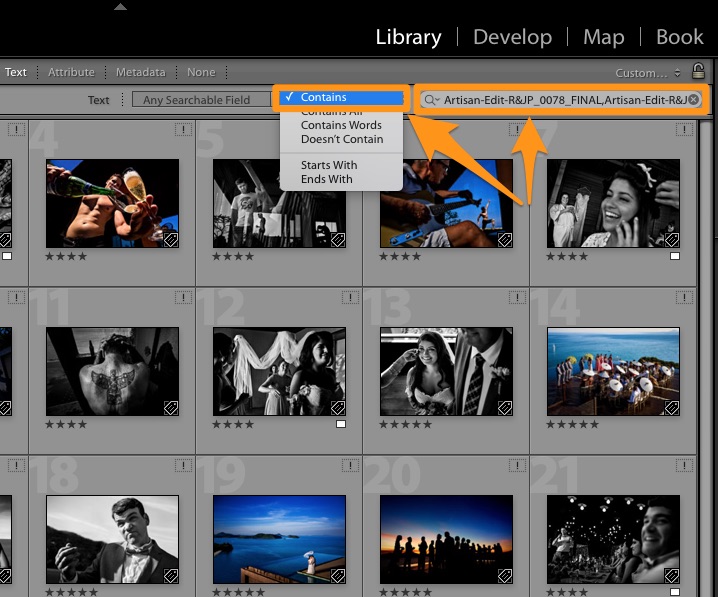Open the Map module
Image resolution: width=718 pixels, height=597 pixels.
coord(604,37)
